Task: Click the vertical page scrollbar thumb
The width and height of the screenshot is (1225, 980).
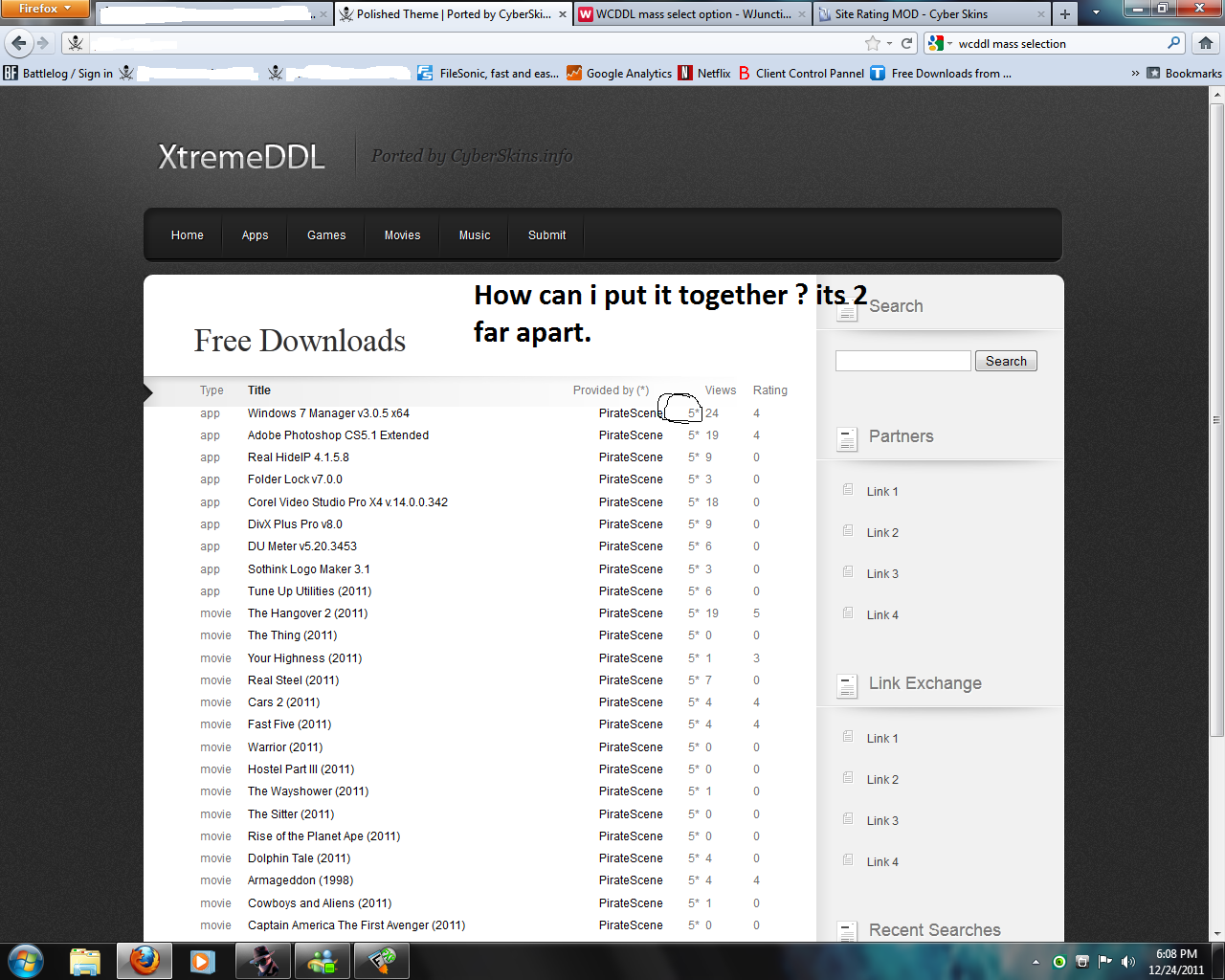Action: pyautogui.click(x=1216, y=412)
